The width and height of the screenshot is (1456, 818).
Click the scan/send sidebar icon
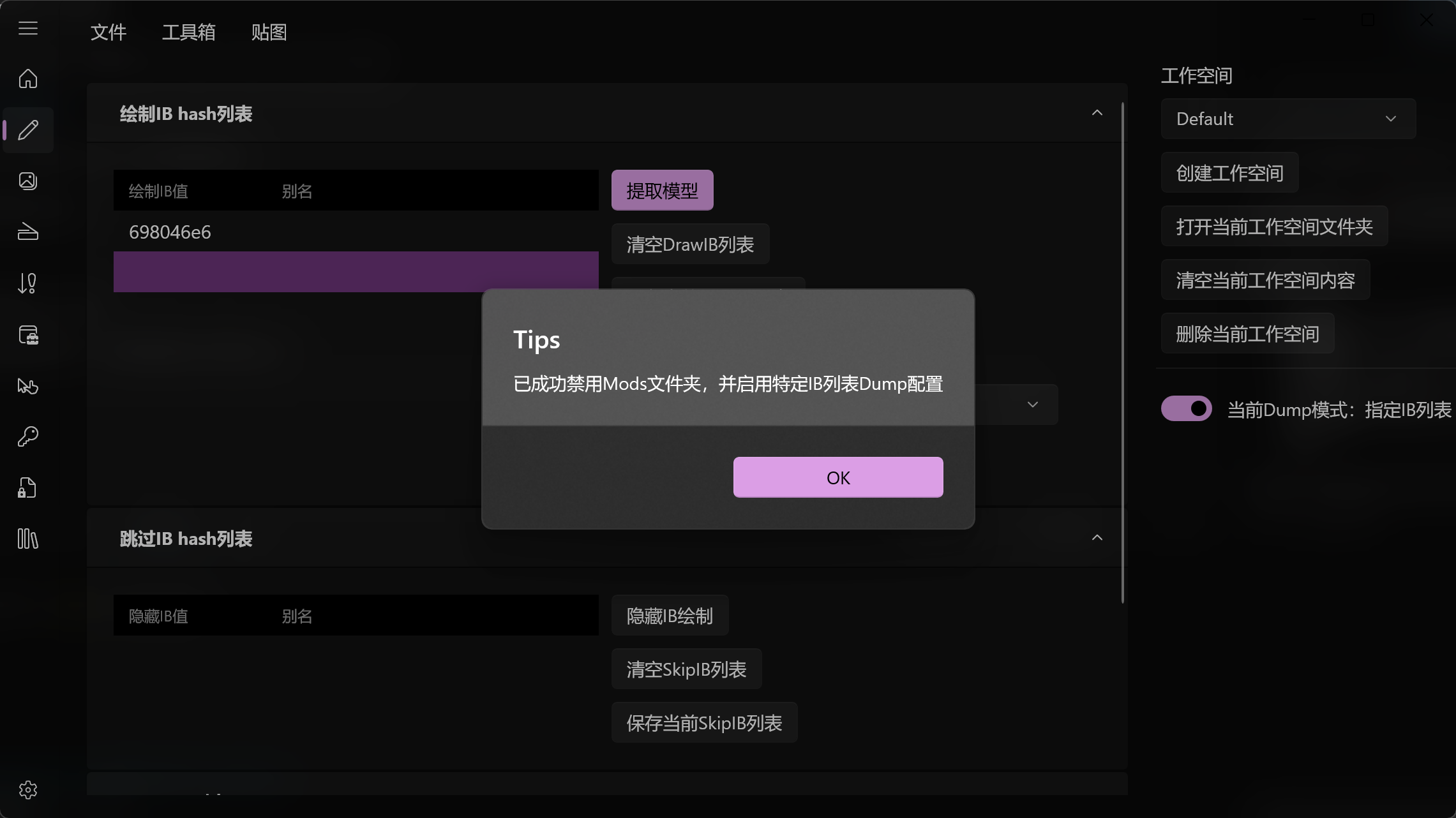pos(27,232)
